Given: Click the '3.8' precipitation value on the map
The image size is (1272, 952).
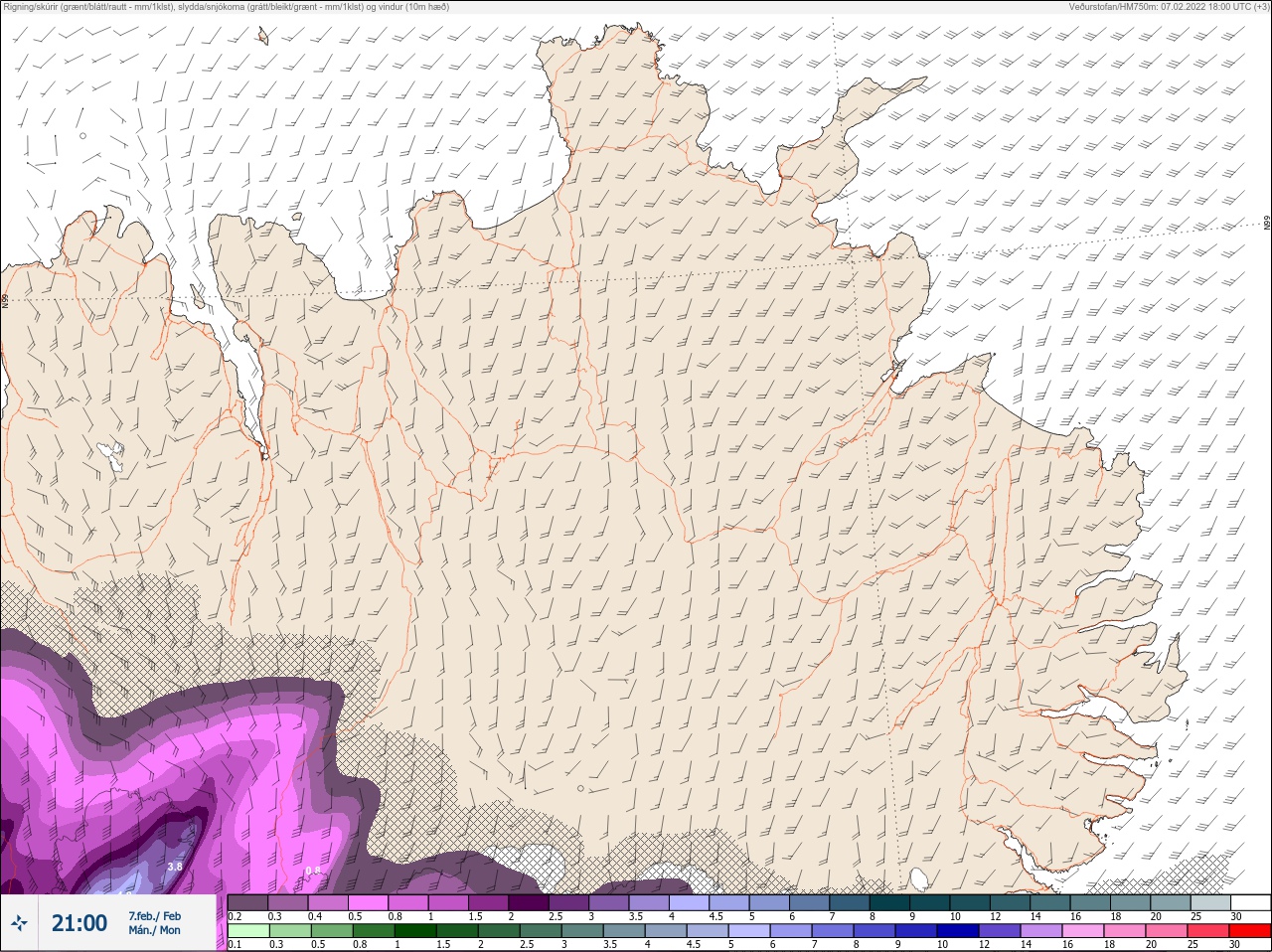Looking at the screenshot, I should 175,867.
